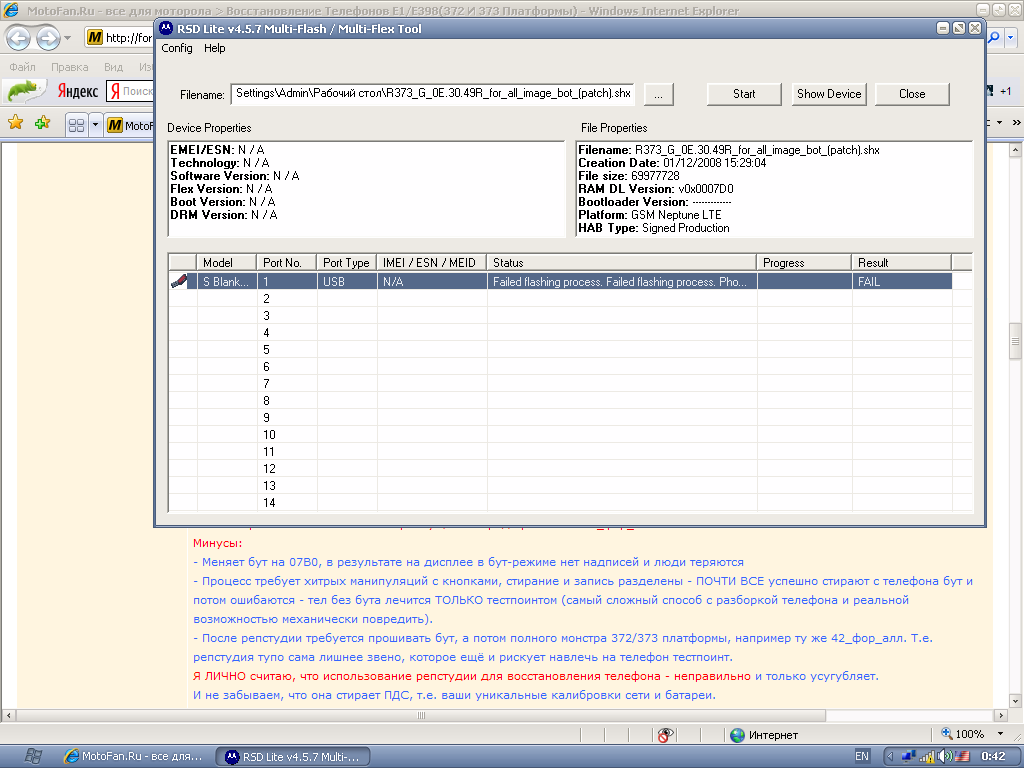This screenshot has width=1024, height=768.
Task: Click the FAIL result cell
Action: click(x=902, y=281)
